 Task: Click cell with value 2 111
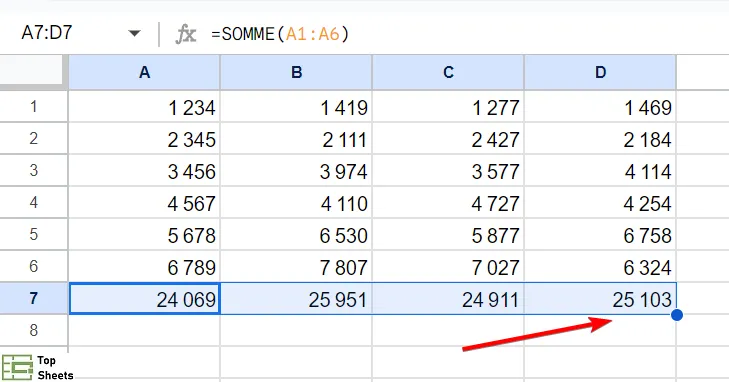coord(297,138)
